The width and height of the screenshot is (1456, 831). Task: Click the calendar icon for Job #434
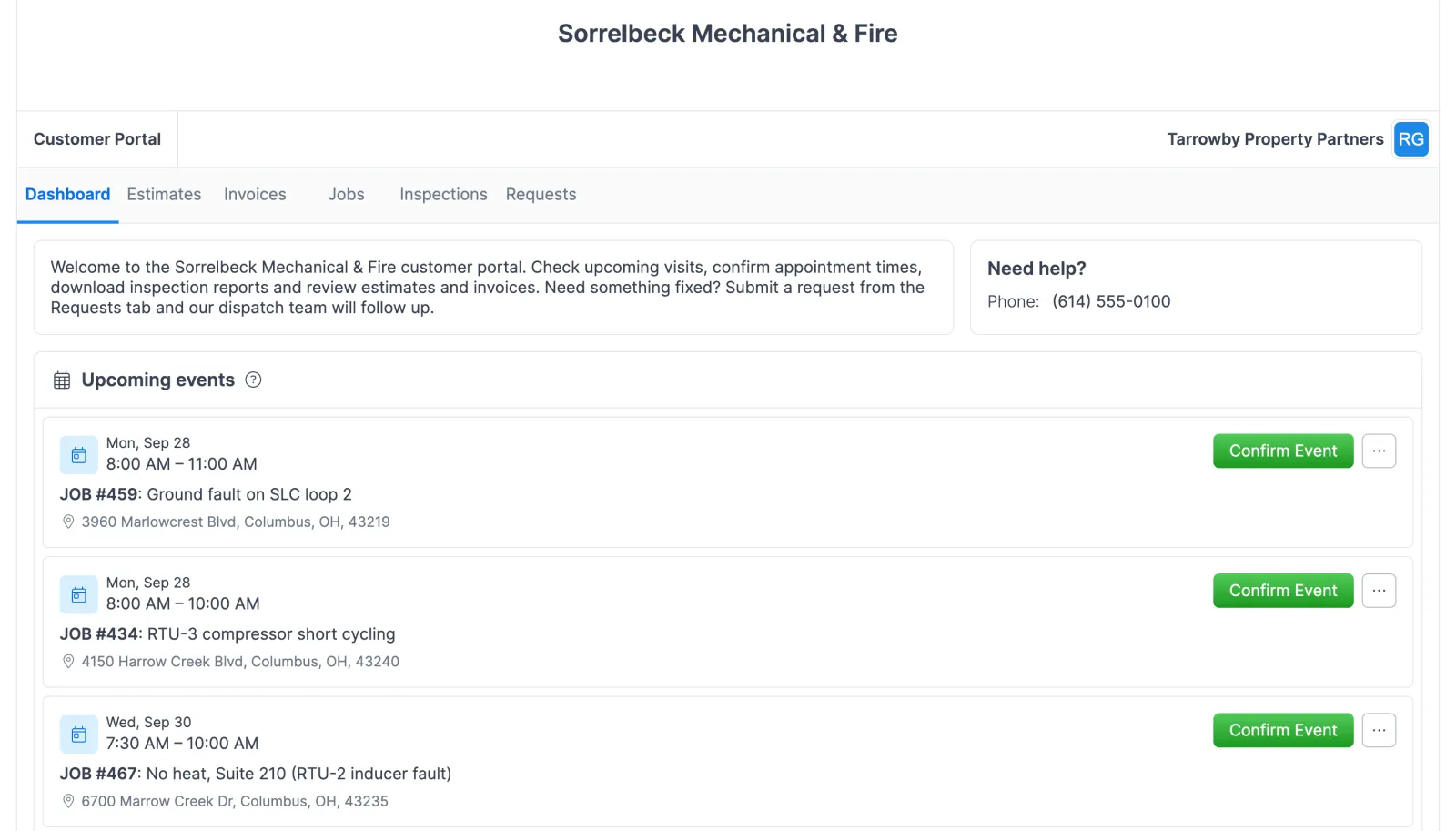79,594
